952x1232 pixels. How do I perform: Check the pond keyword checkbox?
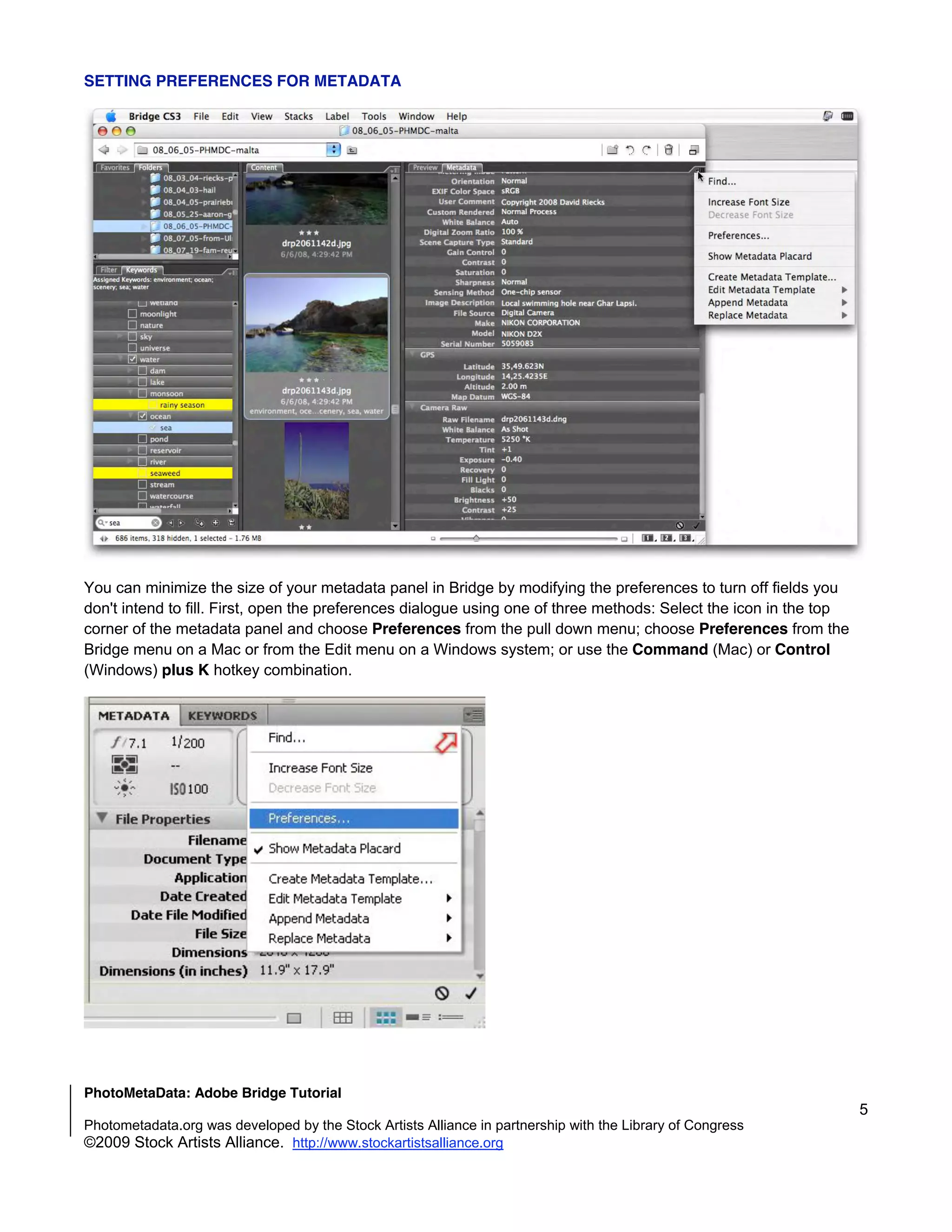(143, 439)
